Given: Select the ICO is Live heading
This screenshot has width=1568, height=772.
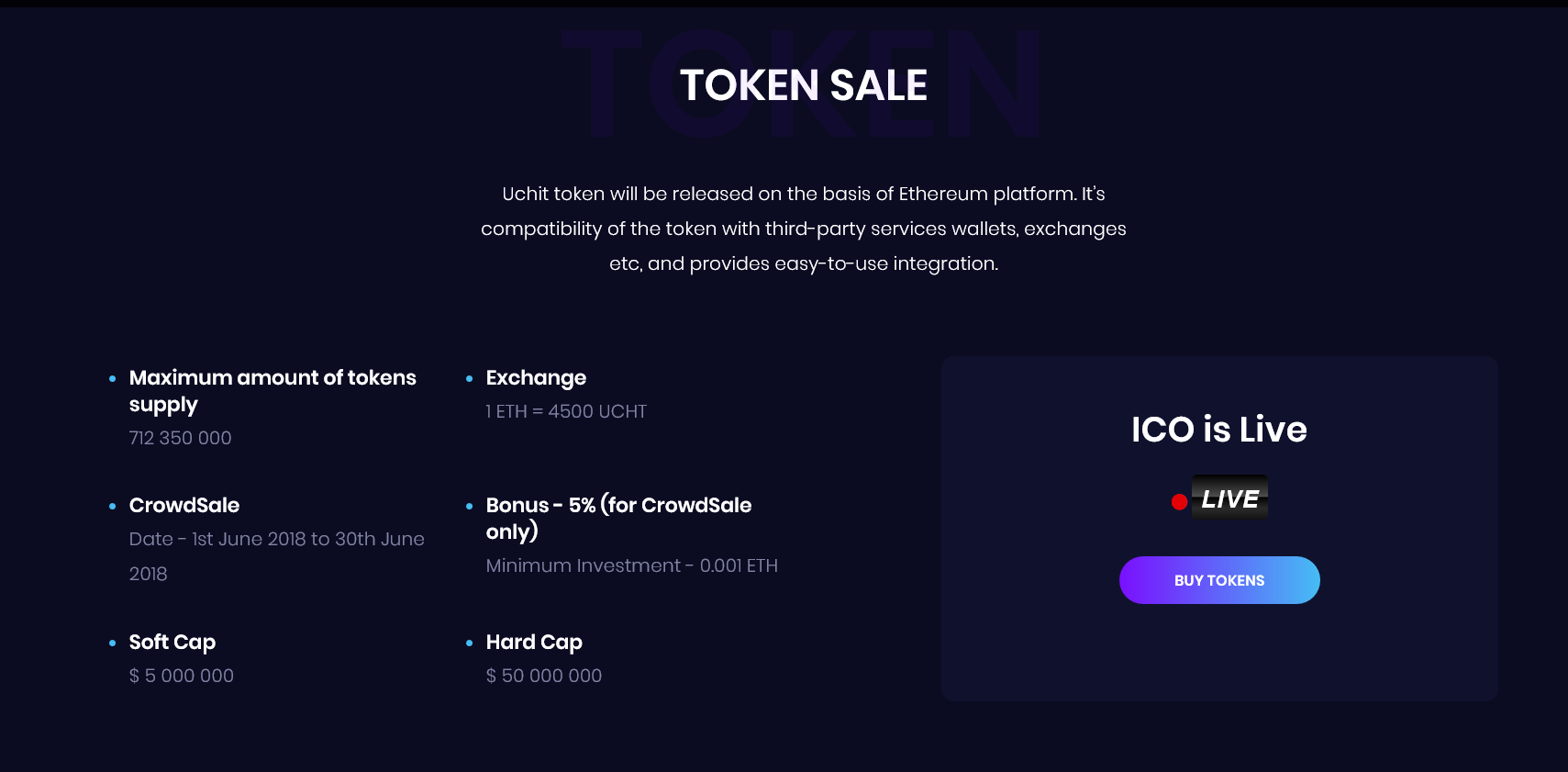Looking at the screenshot, I should [1219, 429].
